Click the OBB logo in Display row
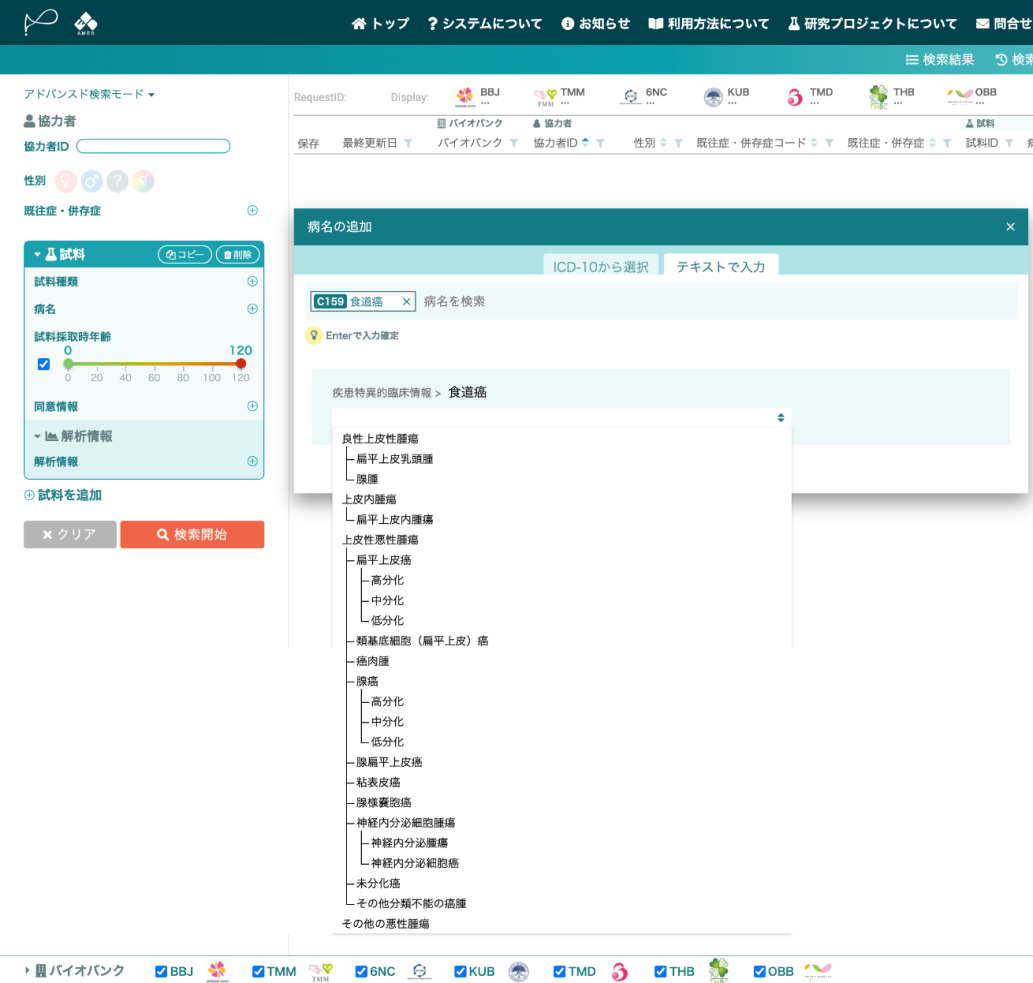1033x983 pixels. pyautogui.click(x=960, y=96)
